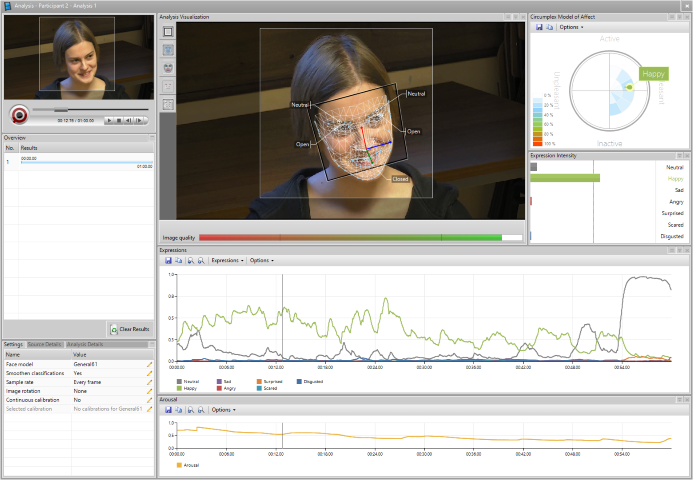Click the Neutral legend entry under Expressions chart
The height and width of the screenshot is (480, 693).
coord(188,381)
